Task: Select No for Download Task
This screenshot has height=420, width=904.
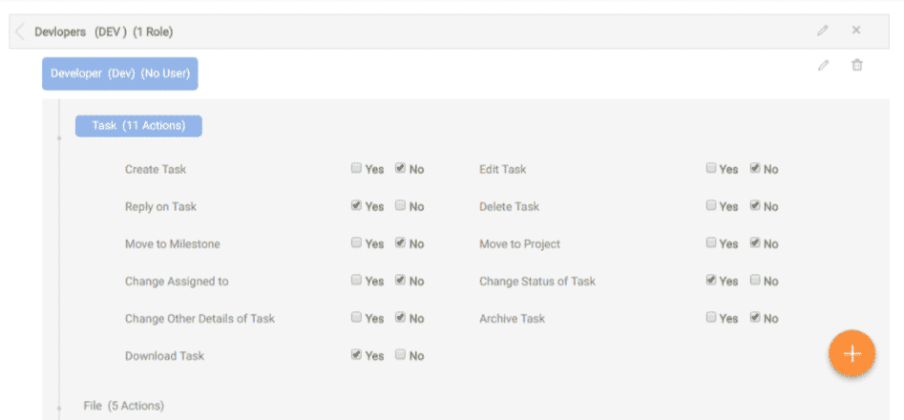Action: pyautogui.click(x=400, y=355)
